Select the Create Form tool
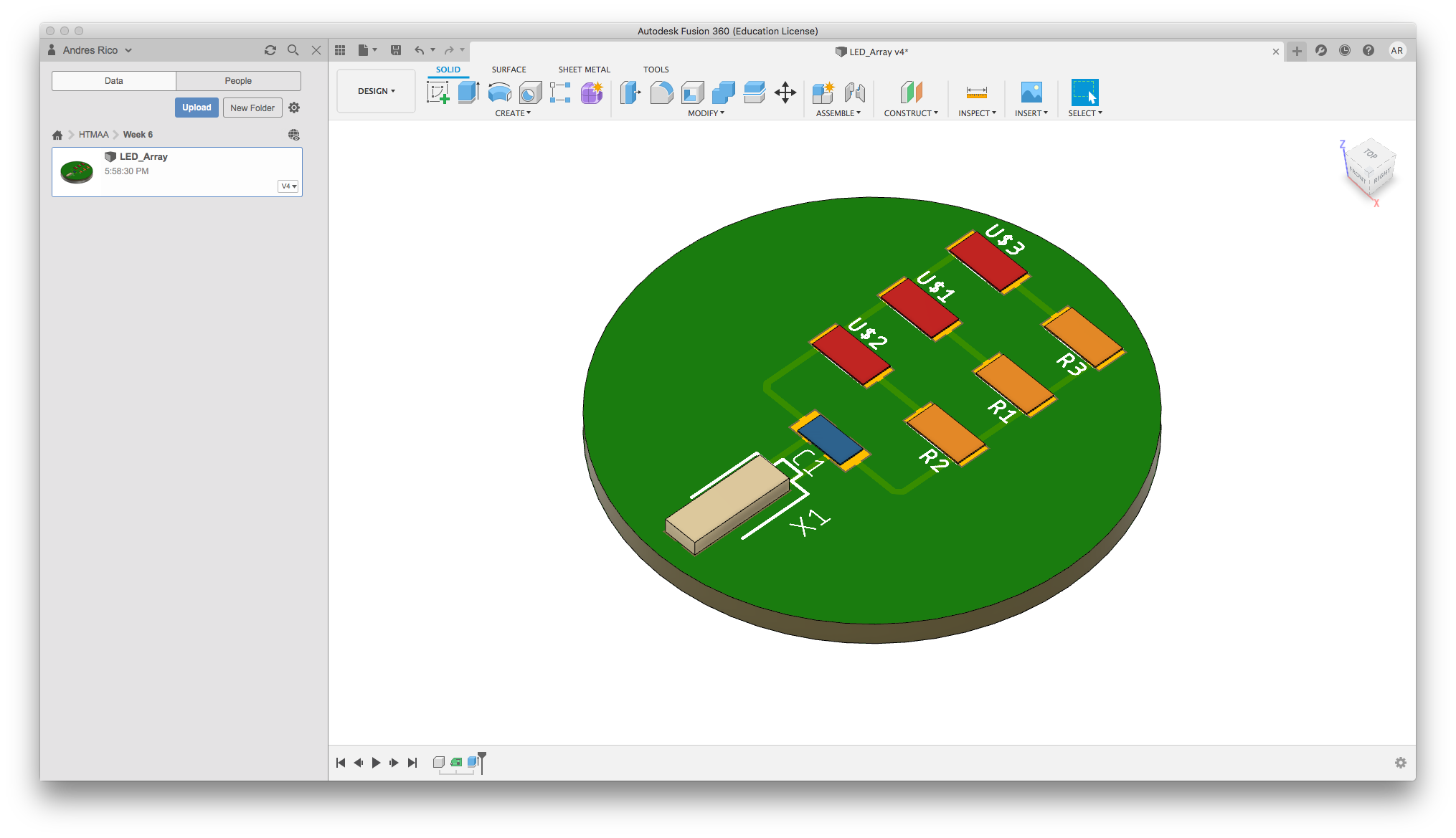Screen dimensions: 1456x838 (592, 92)
